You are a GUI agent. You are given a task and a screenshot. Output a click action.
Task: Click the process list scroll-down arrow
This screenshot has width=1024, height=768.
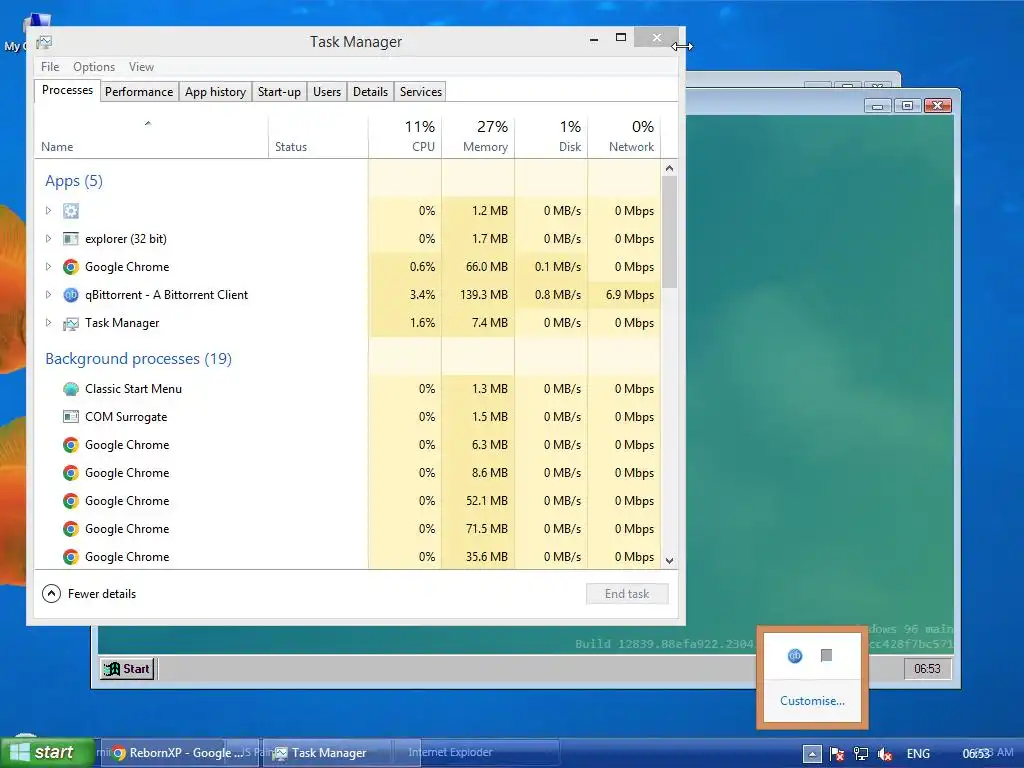[x=669, y=560]
